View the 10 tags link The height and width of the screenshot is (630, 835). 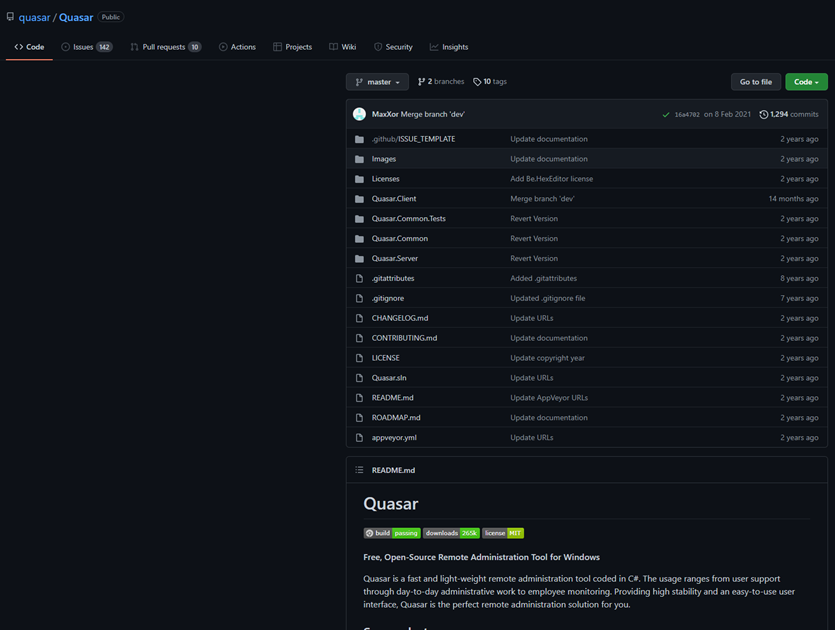(490, 81)
